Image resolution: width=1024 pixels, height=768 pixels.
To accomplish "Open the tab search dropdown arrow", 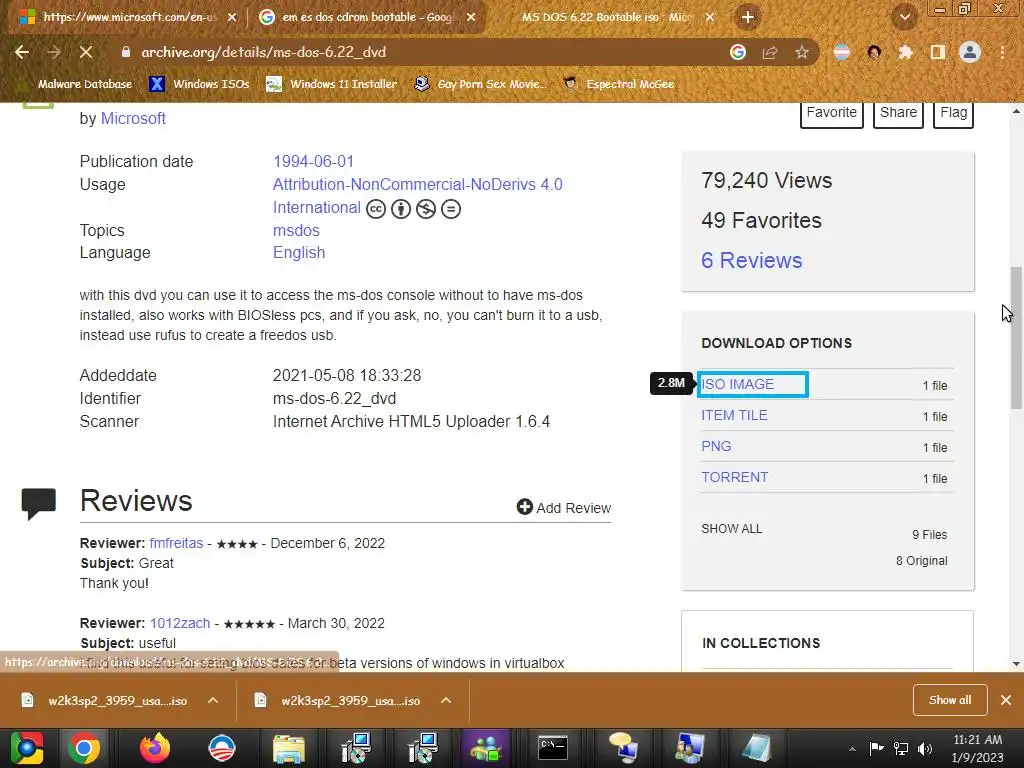I will coord(904,17).
